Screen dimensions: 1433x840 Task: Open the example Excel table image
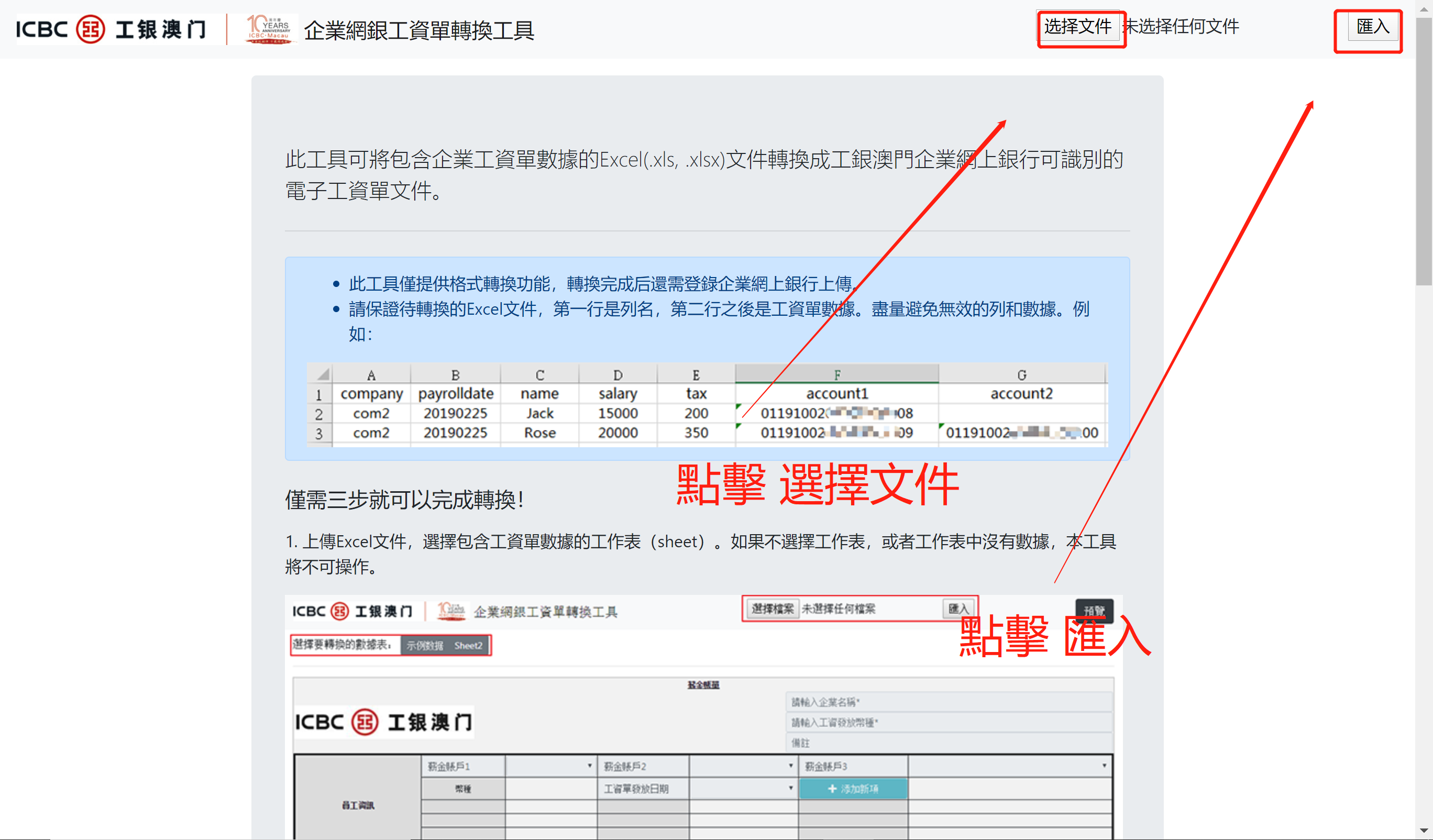pyautogui.click(x=707, y=404)
